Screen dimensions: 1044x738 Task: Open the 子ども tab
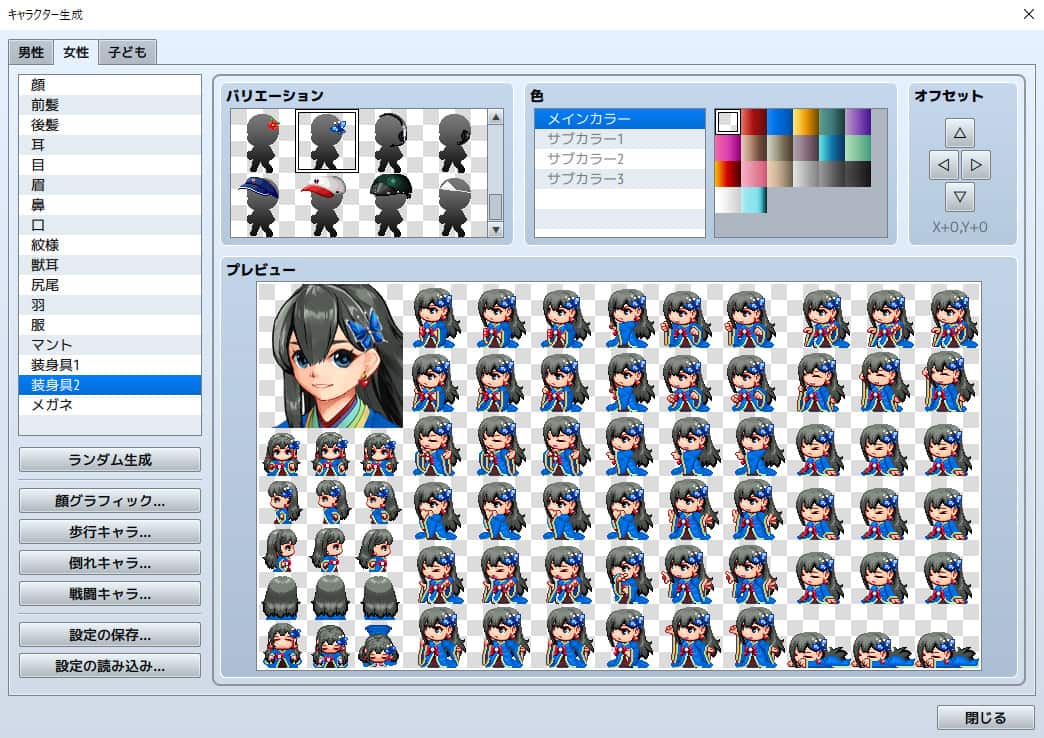coord(127,52)
